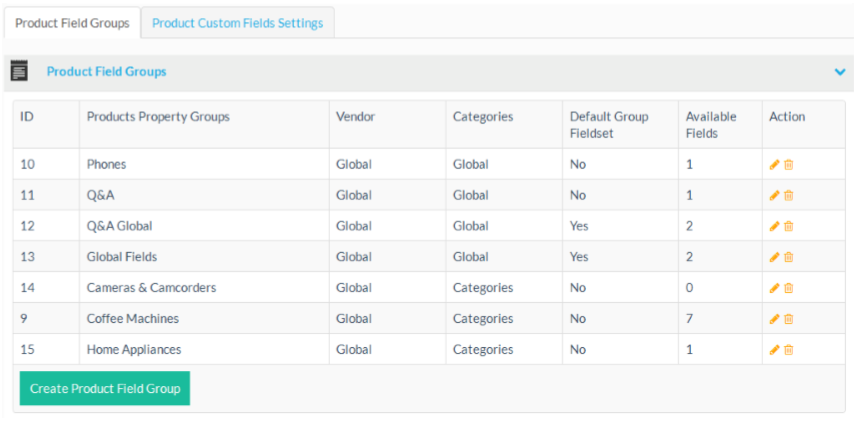
Task: Click the Product Field Groups panel heading link
Action: (x=106, y=72)
